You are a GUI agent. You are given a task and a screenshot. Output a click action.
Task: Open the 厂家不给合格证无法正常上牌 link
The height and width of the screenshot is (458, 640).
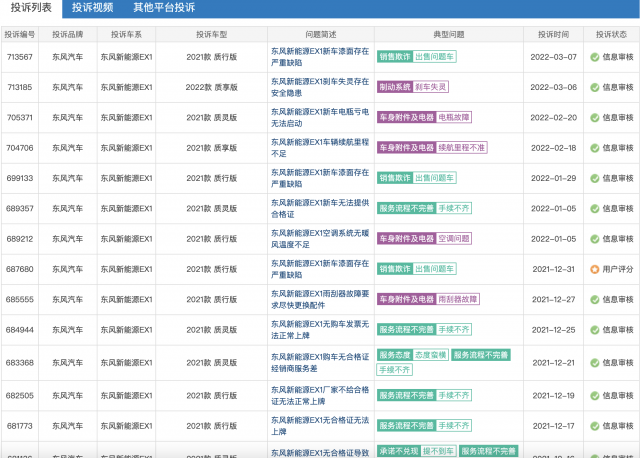pos(320,396)
